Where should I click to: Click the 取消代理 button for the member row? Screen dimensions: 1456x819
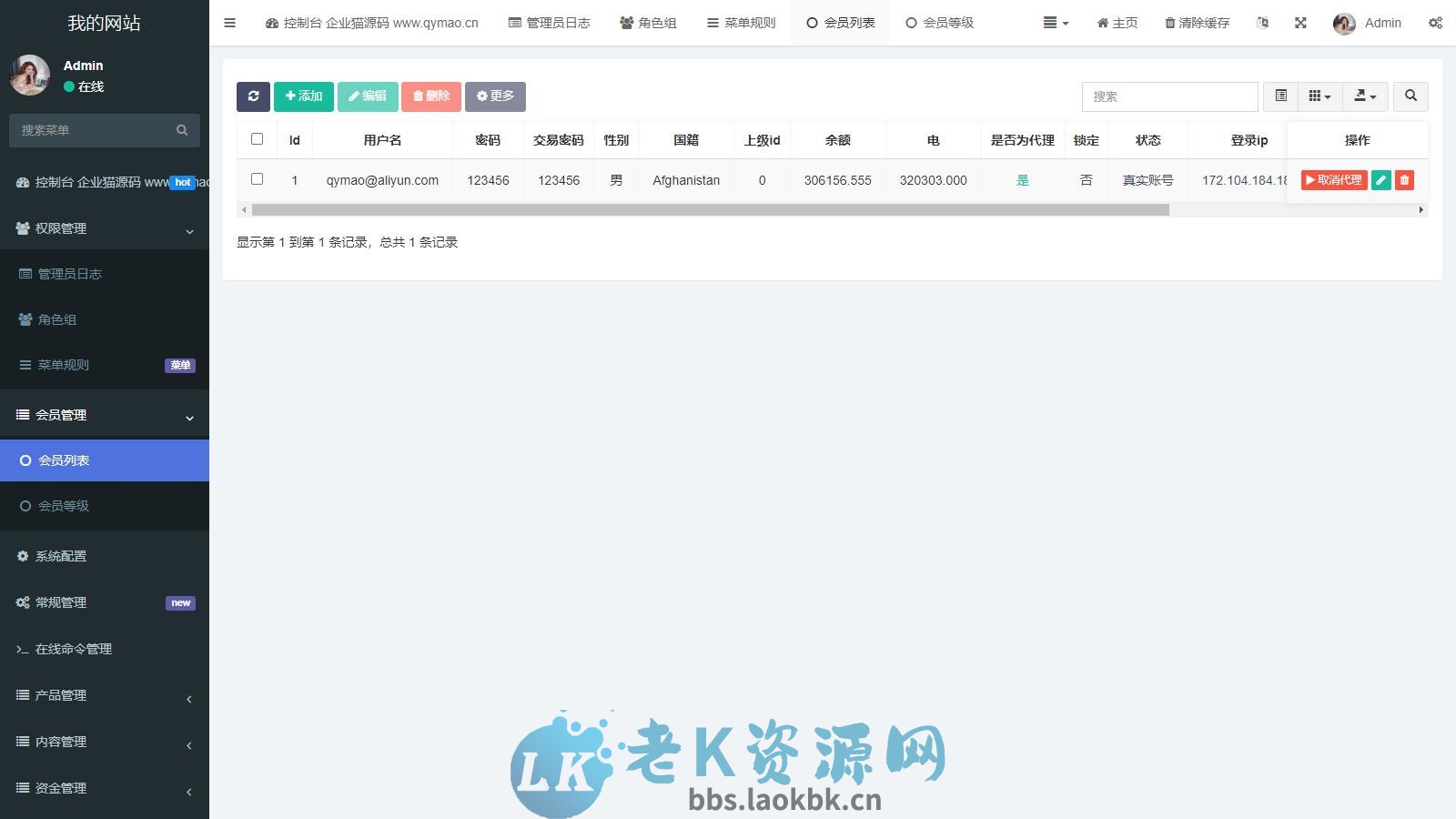(x=1334, y=180)
